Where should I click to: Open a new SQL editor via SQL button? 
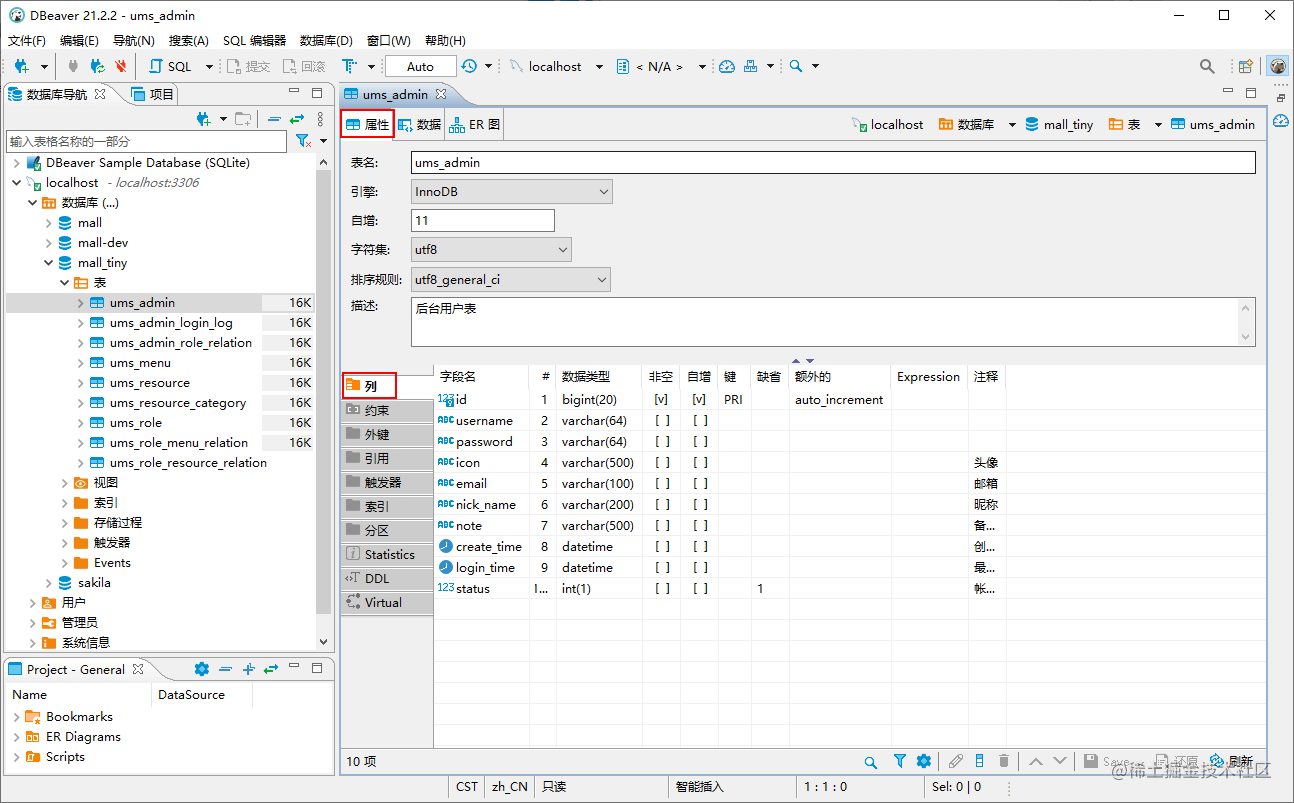(171, 66)
